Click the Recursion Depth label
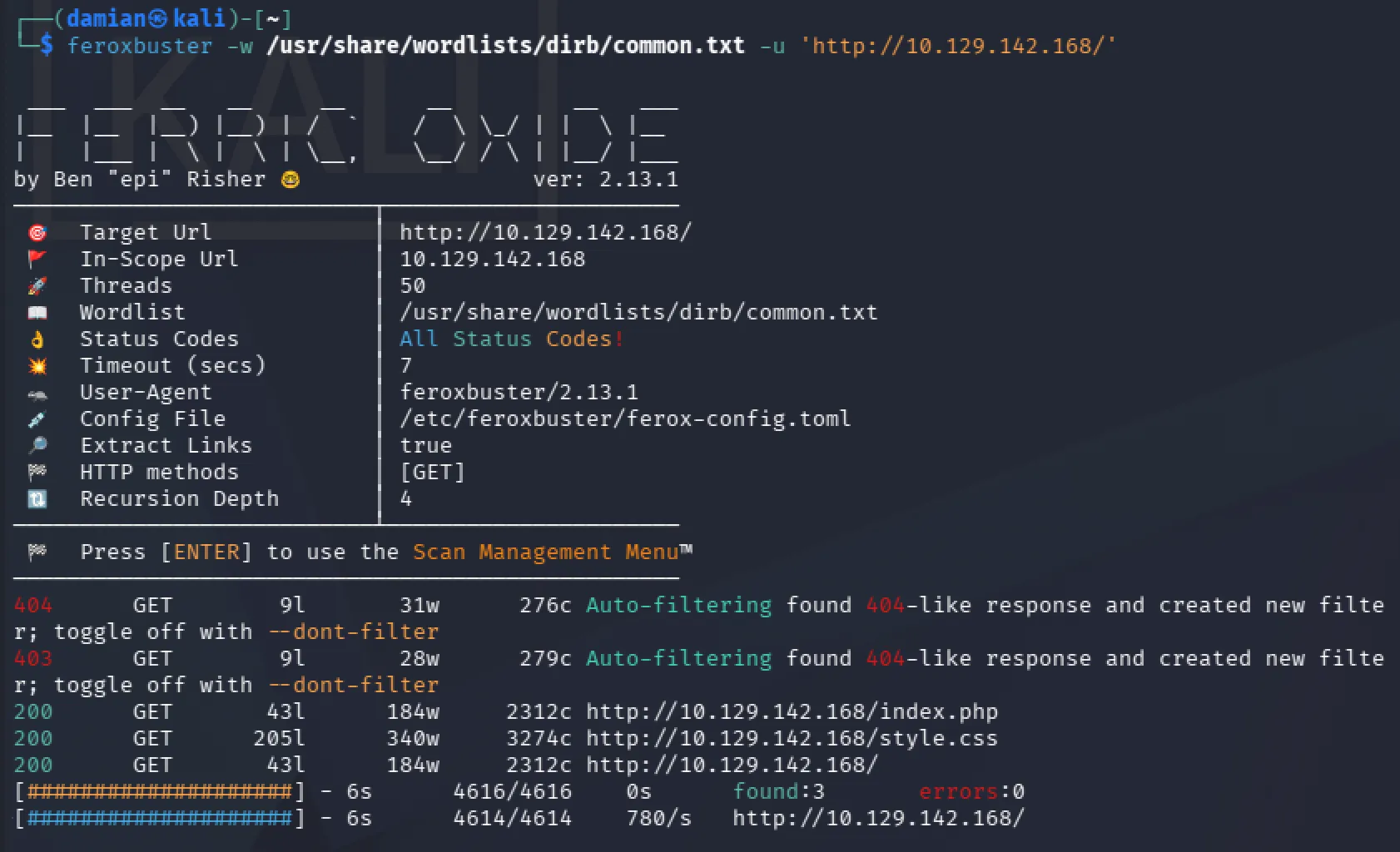 click(x=179, y=498)
